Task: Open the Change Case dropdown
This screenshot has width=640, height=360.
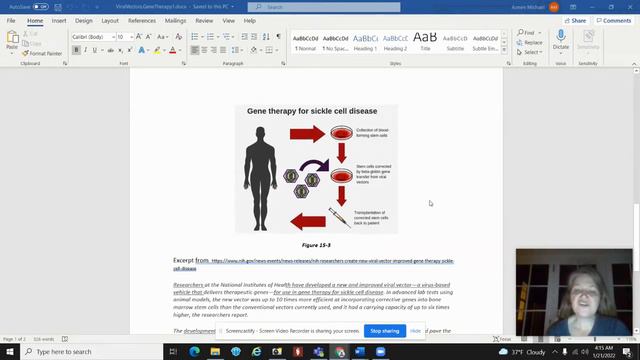Action: (x=162, y=37)
